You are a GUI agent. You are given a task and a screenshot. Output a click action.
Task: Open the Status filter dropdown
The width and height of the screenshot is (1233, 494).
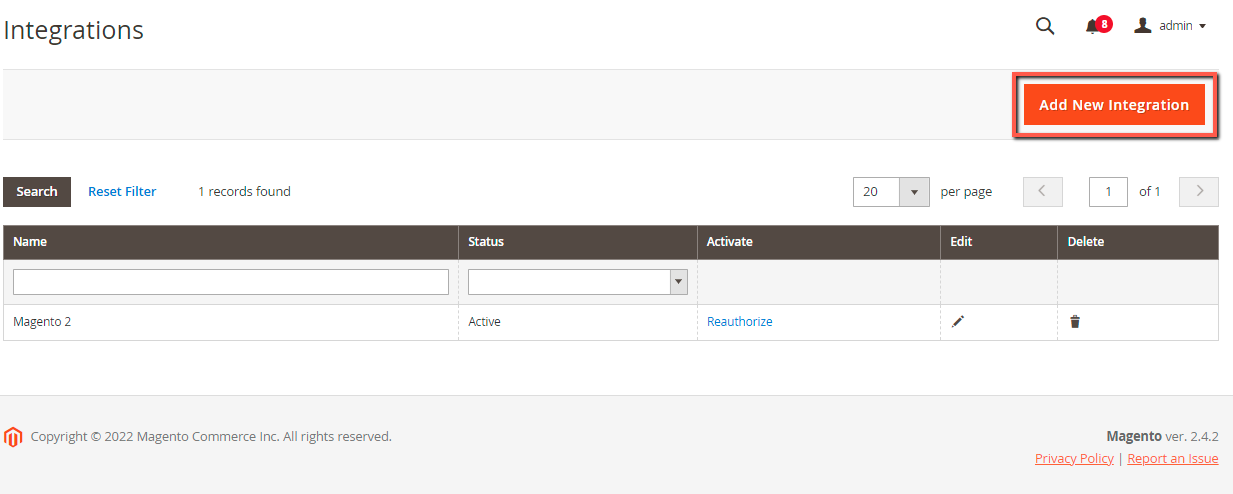[x=578, y=282]
